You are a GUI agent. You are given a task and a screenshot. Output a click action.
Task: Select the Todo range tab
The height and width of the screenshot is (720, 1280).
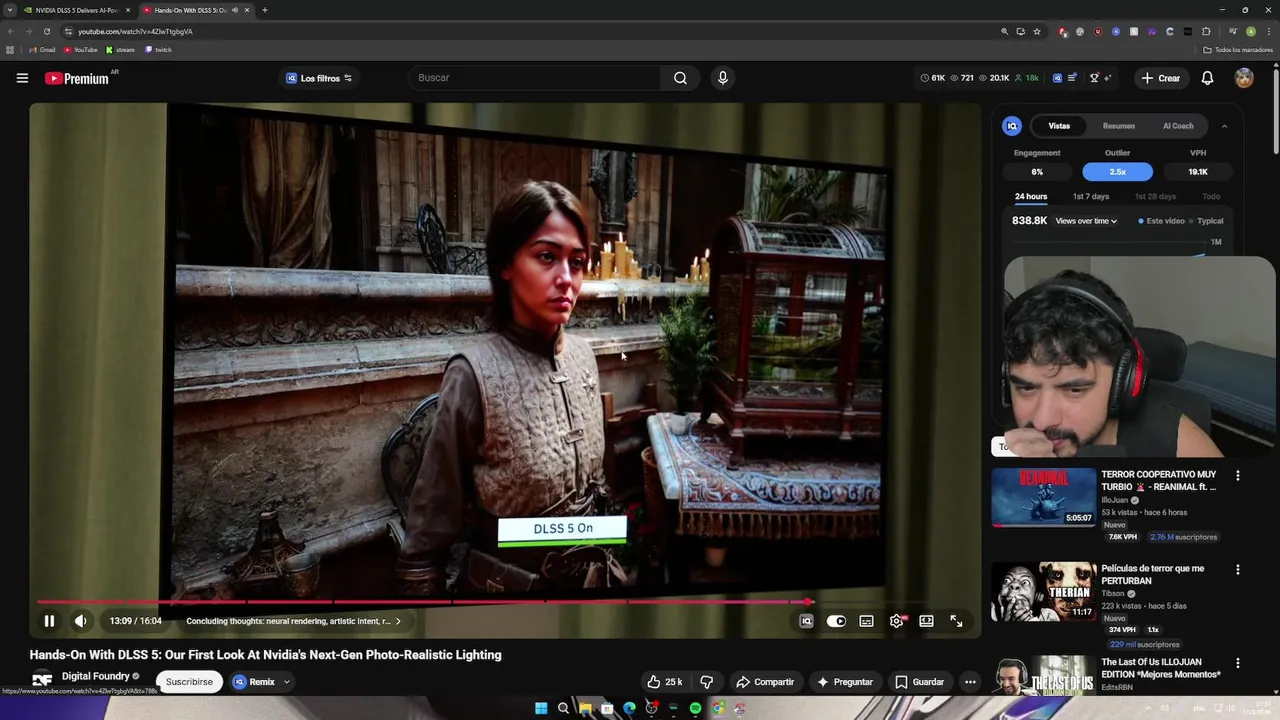(x=1211, y=197)
